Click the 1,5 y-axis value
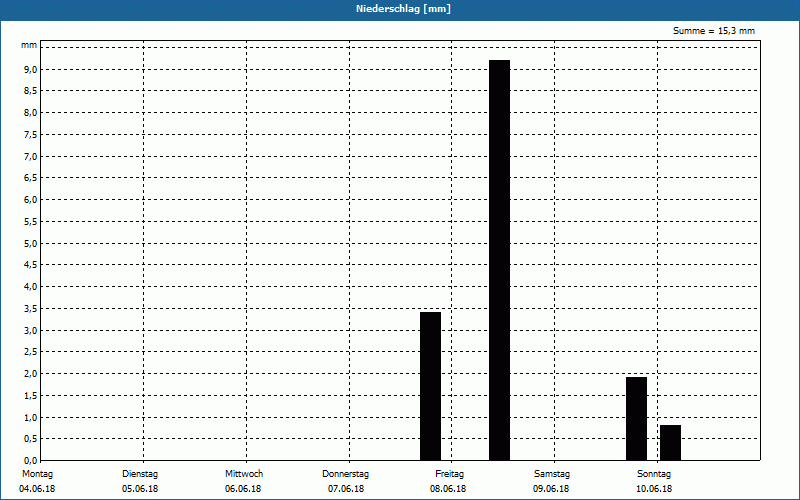 [x=31, y=395]
